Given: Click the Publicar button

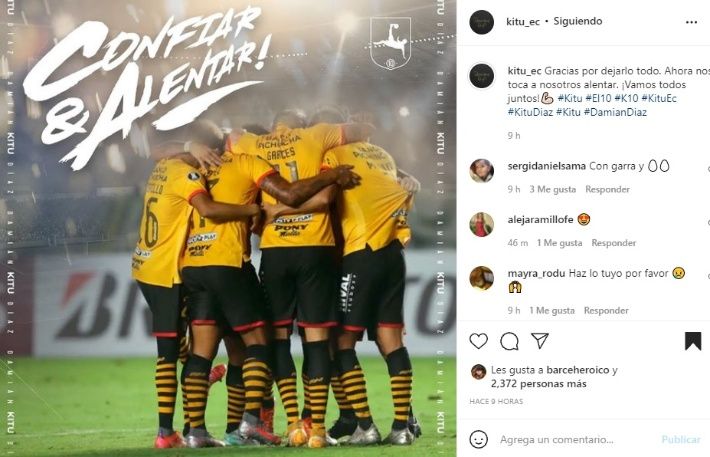Looking at the screenshot, I should click(x=681, y=440).
